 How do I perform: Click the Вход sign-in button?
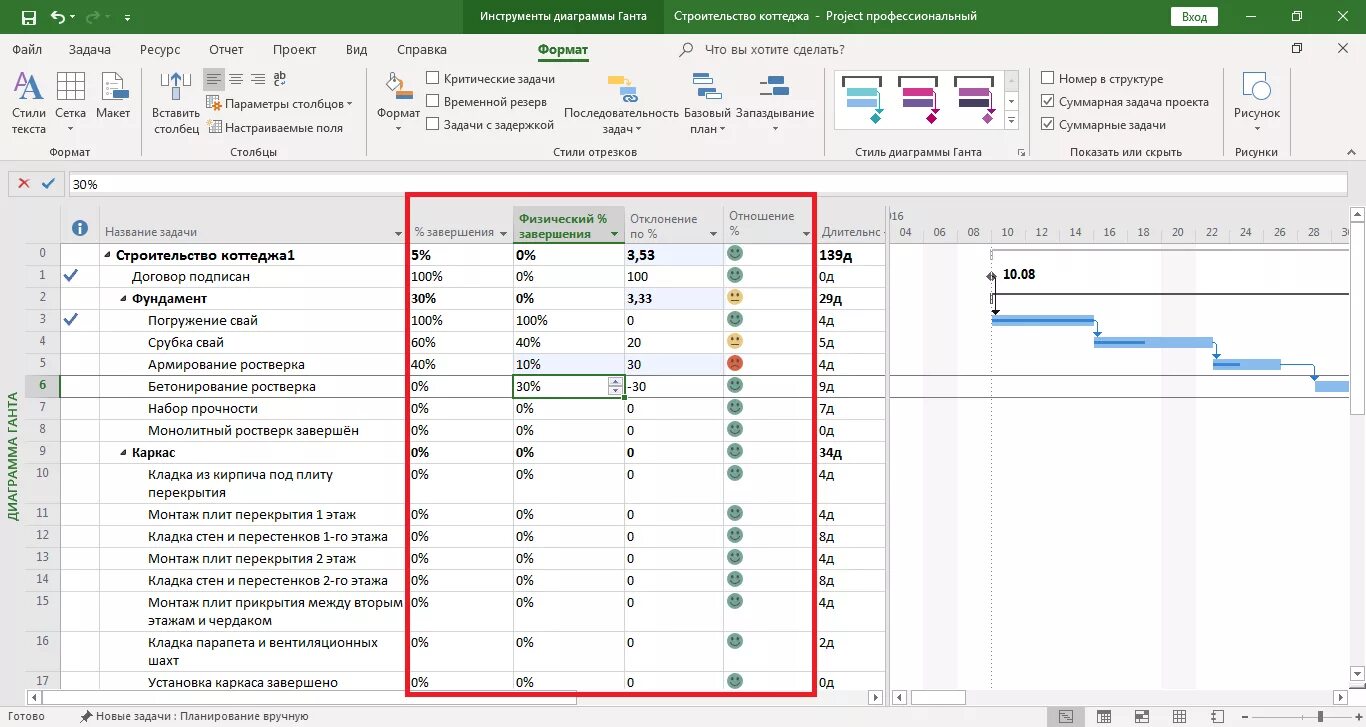pyautogui.click(x=1194, y=17)
